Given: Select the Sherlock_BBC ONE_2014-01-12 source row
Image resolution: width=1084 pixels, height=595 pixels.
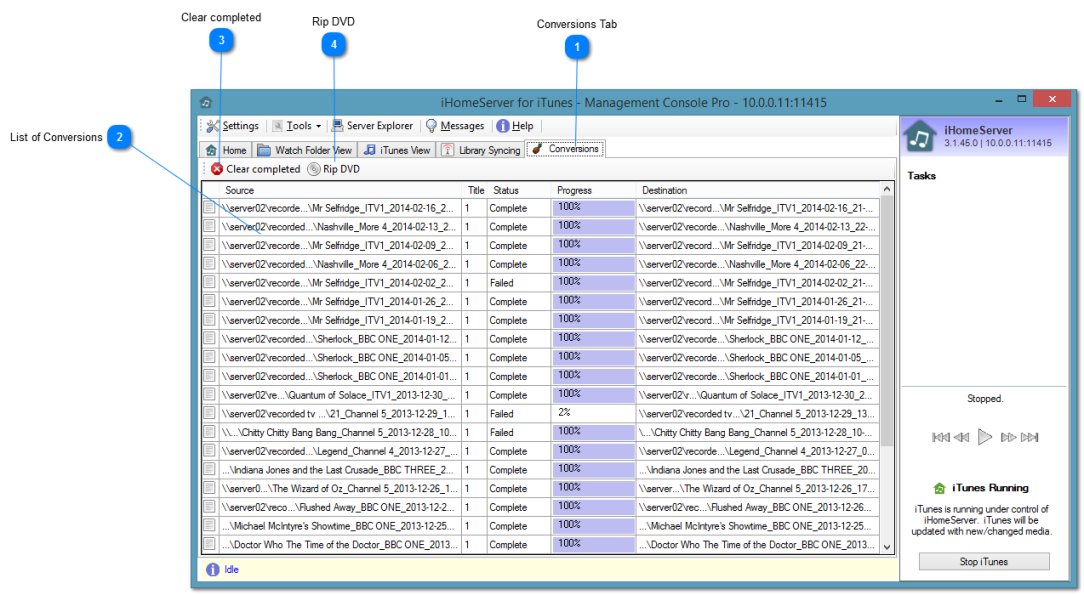Looking at the screenshot, I should click(340, 339).
